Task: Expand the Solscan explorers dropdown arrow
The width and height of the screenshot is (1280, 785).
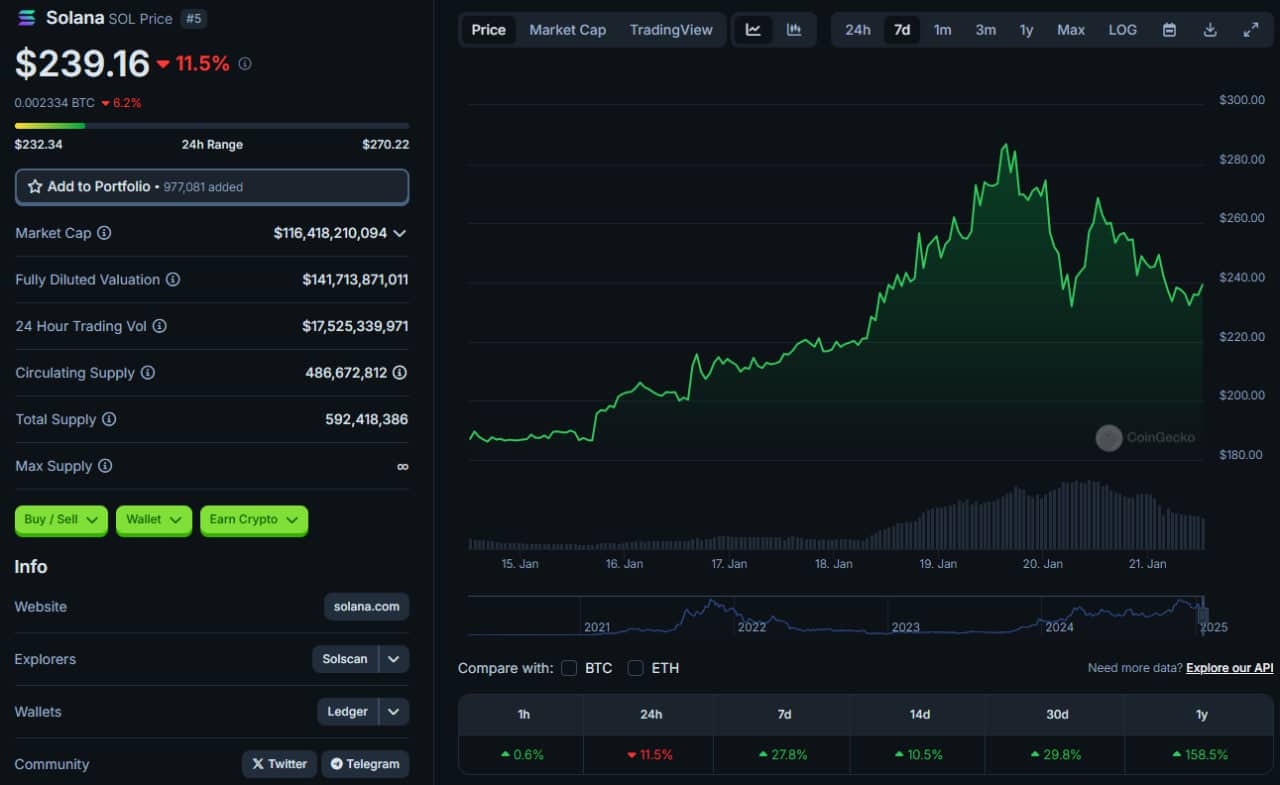Action: 394,659
